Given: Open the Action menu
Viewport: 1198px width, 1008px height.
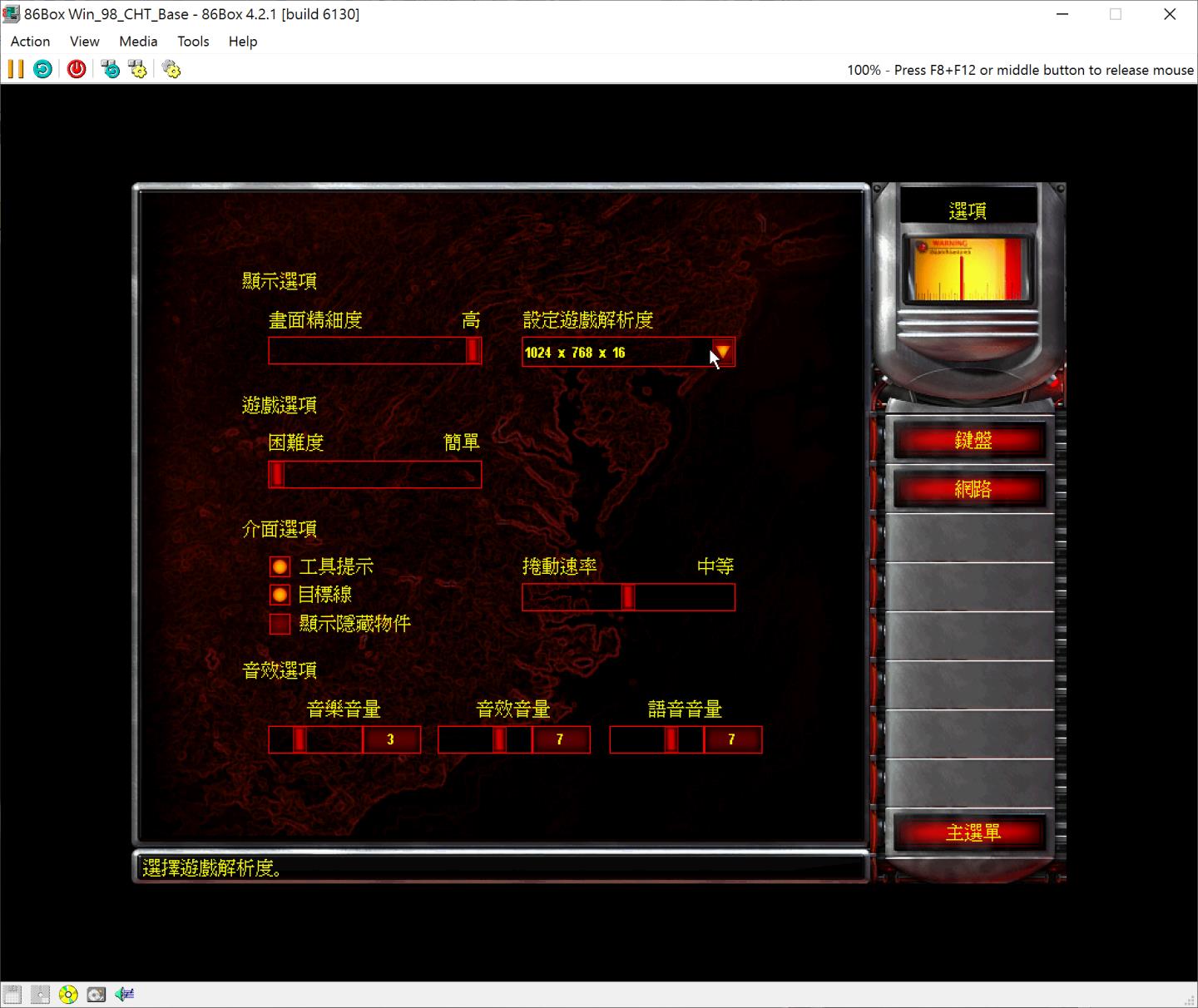Looking at the screenshot, I should tap(30, 41).
